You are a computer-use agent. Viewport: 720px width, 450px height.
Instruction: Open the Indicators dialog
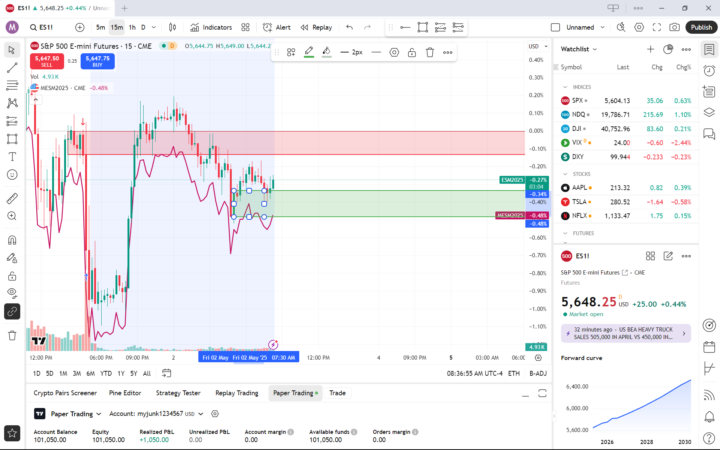211,28
